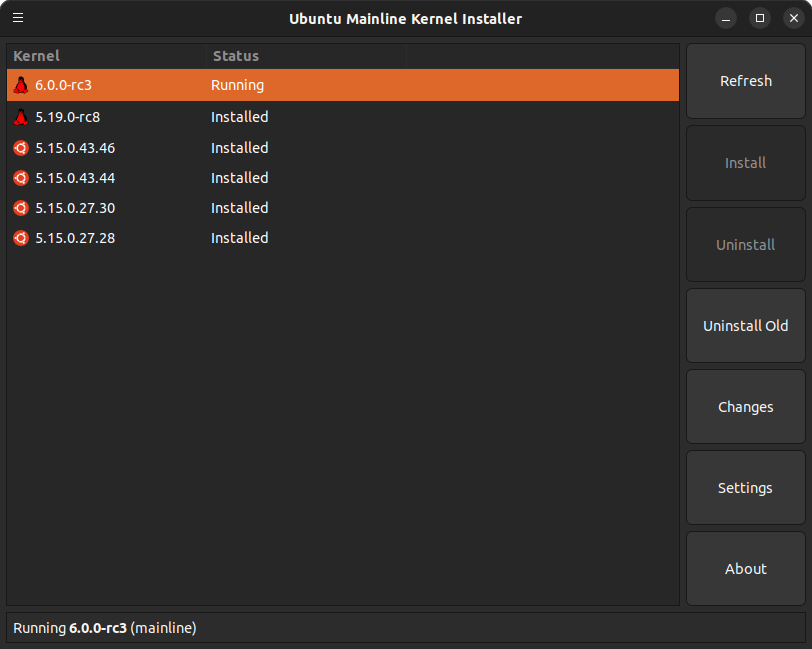Viewport: 812px width, 649px height.
Task: Remove old kernels with Uninstall Old
Action: [x=746, y=326]
